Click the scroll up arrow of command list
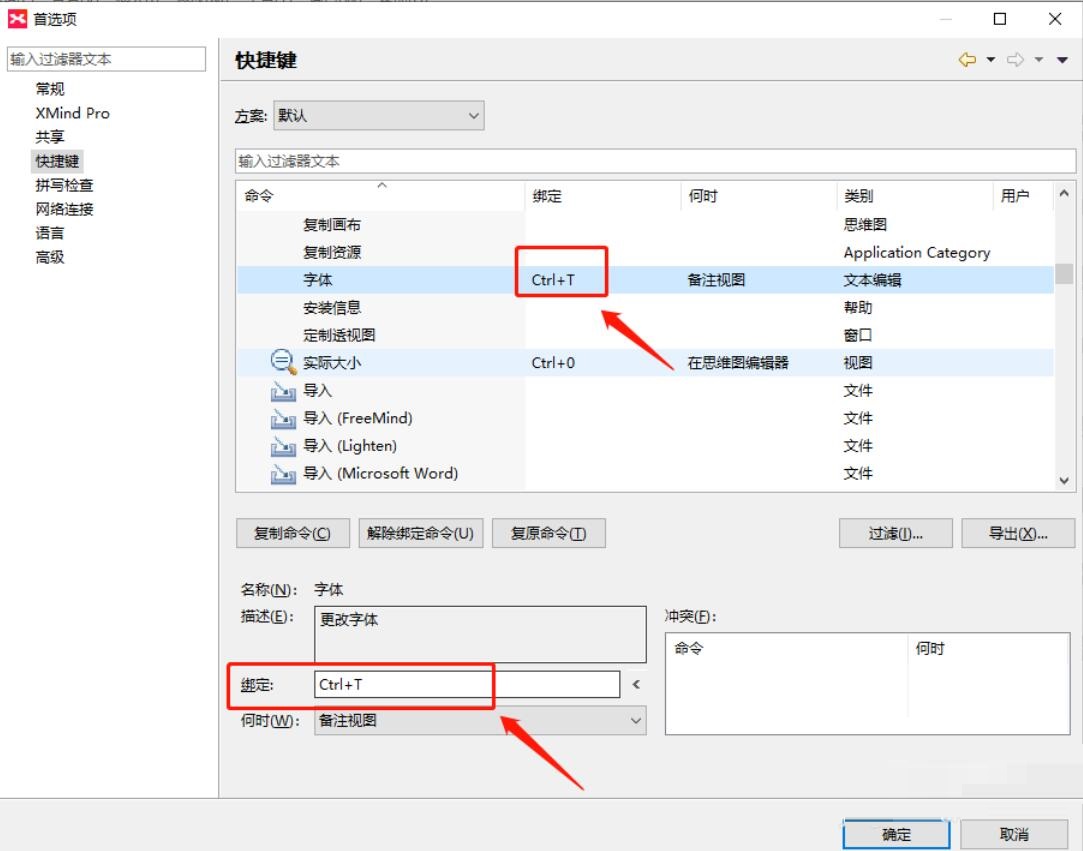The image size is (1083, 851). coord(1064,193)
